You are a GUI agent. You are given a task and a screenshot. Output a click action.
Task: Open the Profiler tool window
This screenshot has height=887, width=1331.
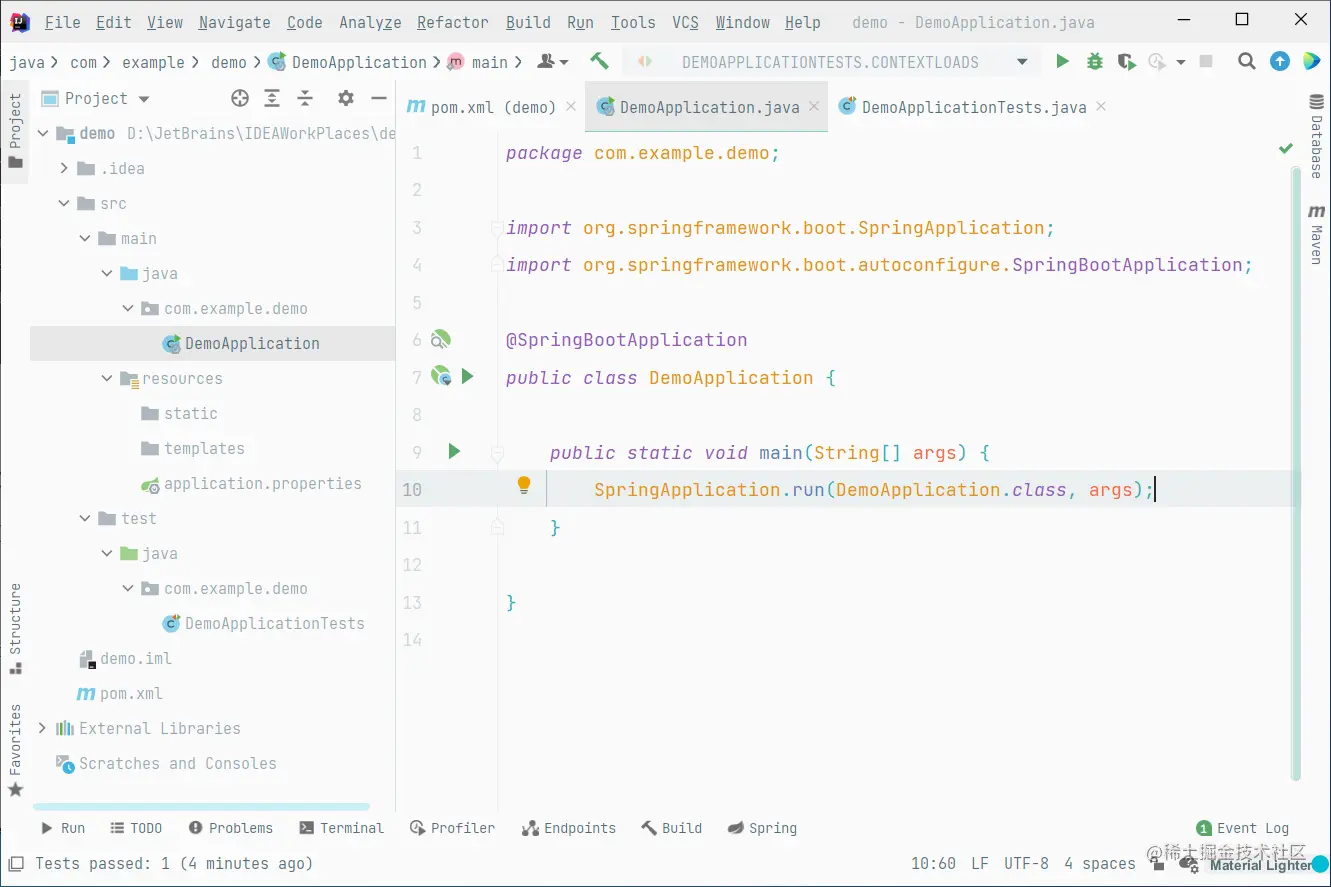click(453, 828)
